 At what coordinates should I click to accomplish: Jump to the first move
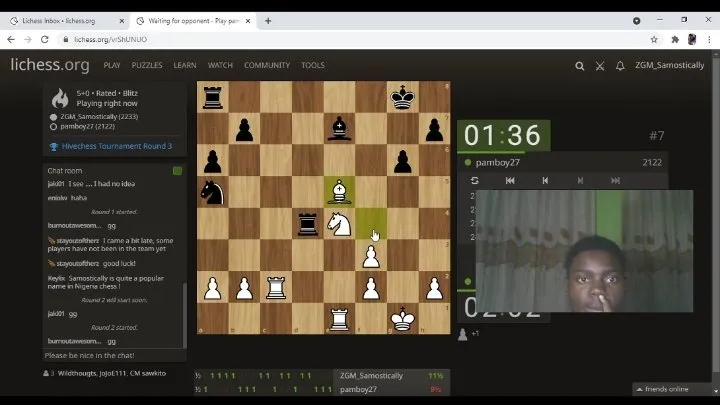[510, 180]
